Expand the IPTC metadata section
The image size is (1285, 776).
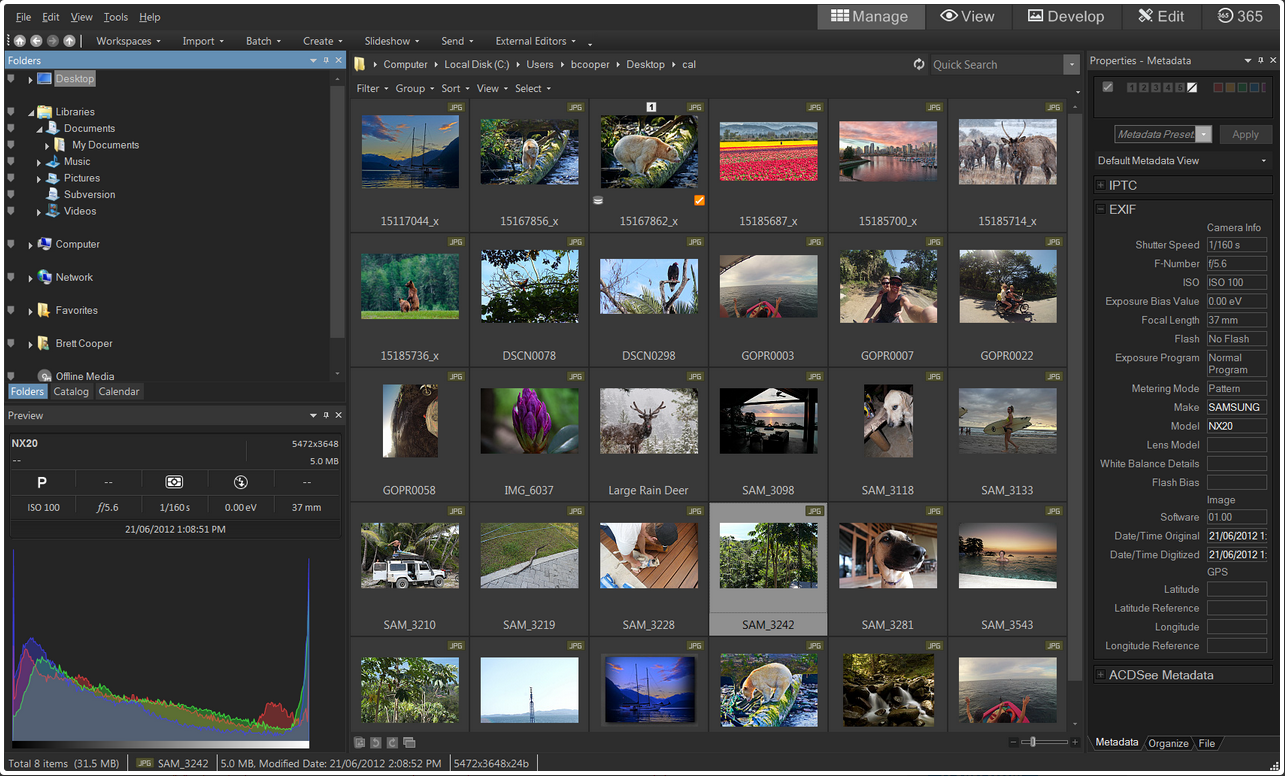click(1101, 185)
